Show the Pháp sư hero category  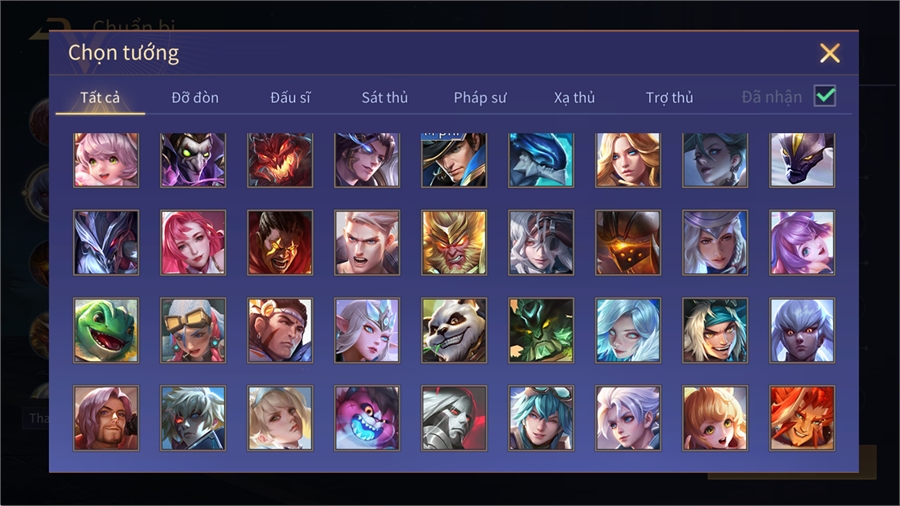tap(480, 98)
